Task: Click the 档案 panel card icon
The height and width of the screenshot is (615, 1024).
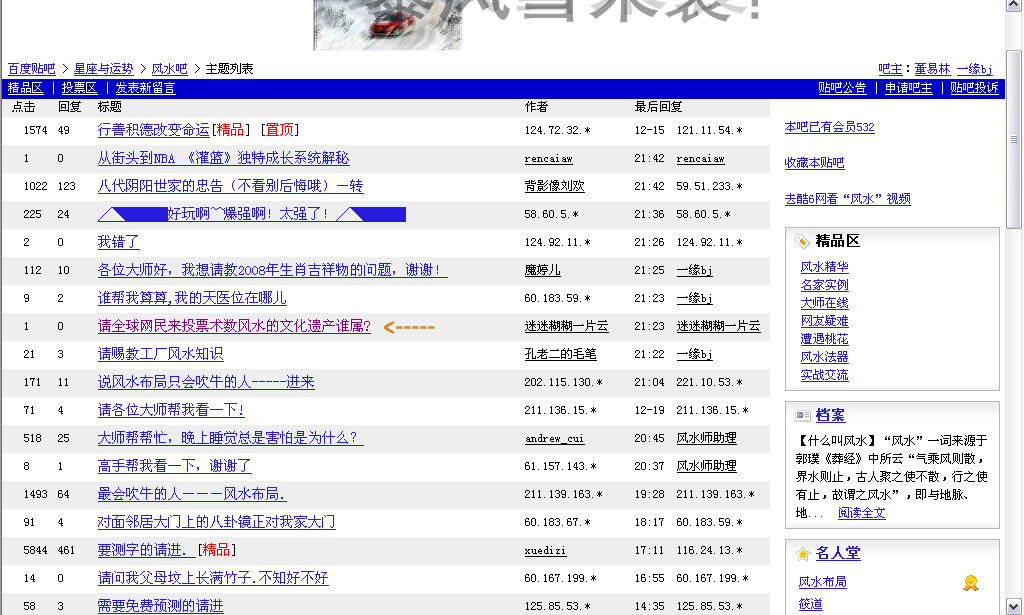Action: [x=802, y=415]
